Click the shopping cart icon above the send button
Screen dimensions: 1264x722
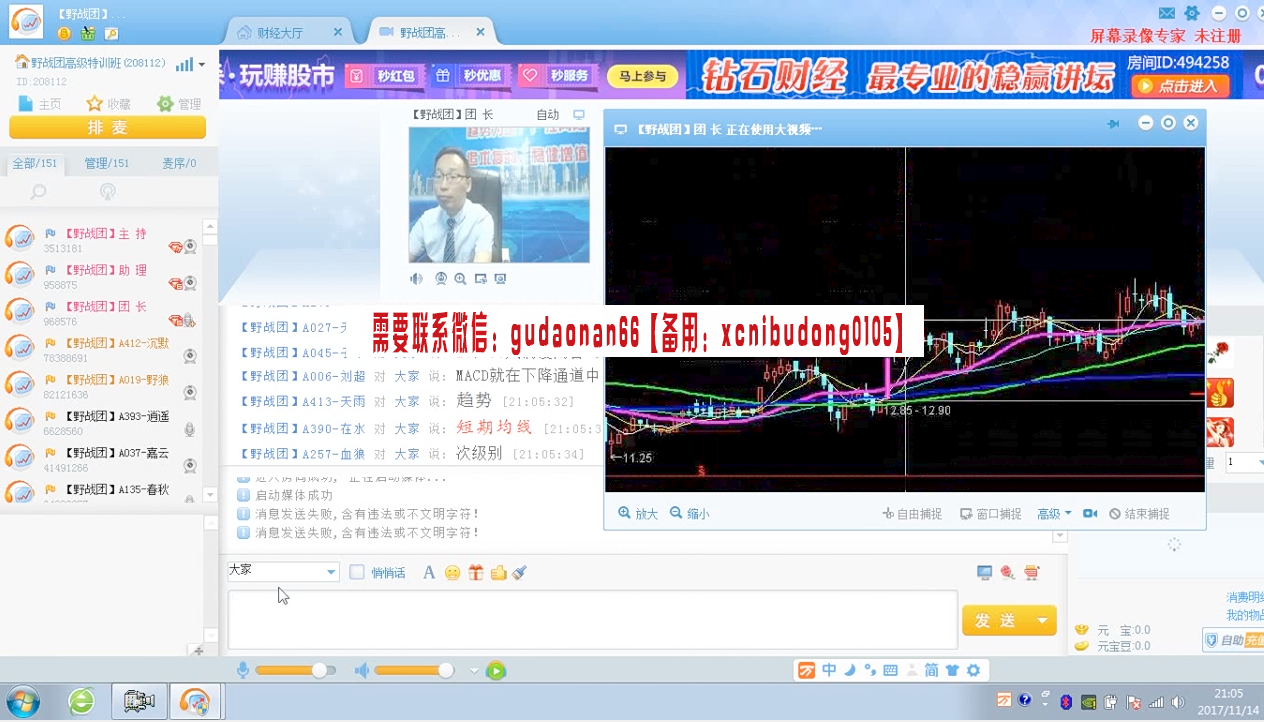point(1031,573)
